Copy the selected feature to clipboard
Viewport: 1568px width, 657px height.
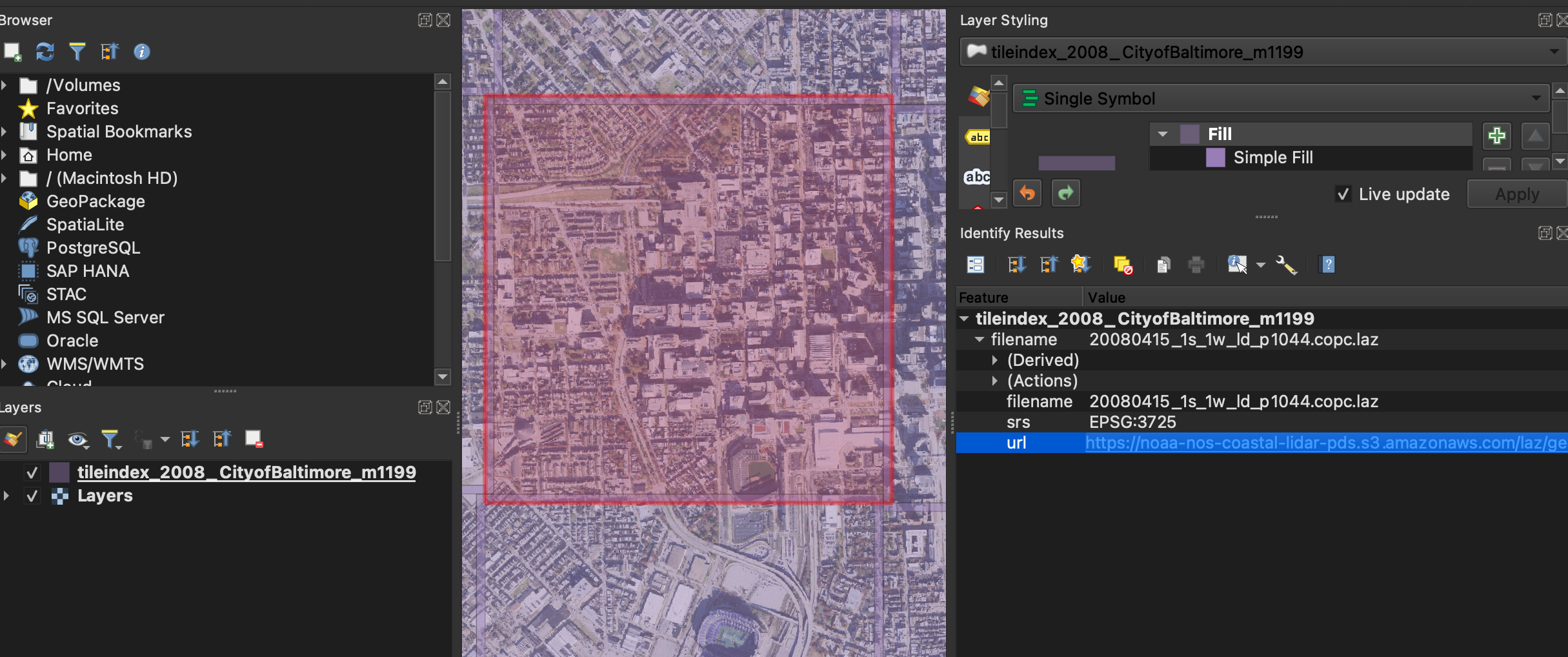(x=1163, y=264)
